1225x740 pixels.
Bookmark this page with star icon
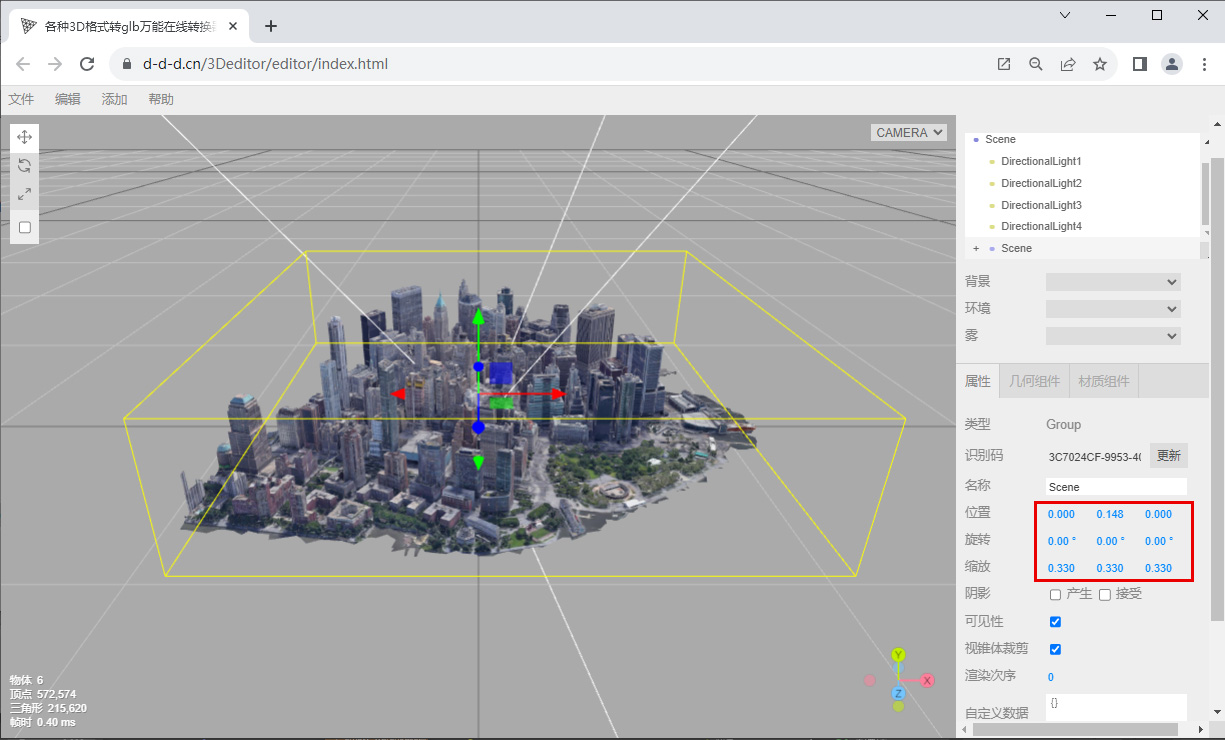click(x=1100, y=64)
